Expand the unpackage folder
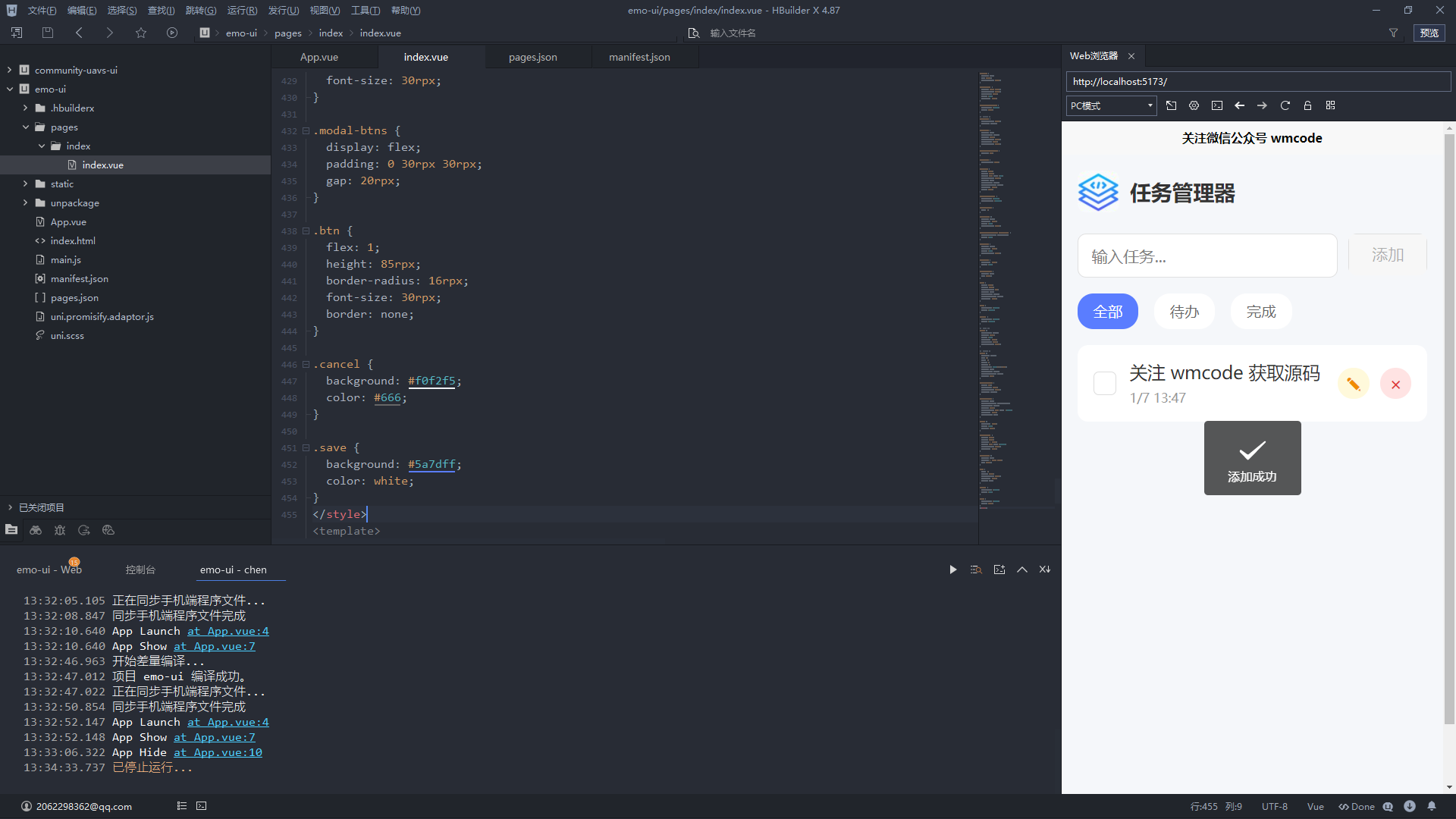 pyautogui.click(x=25, y=202)
